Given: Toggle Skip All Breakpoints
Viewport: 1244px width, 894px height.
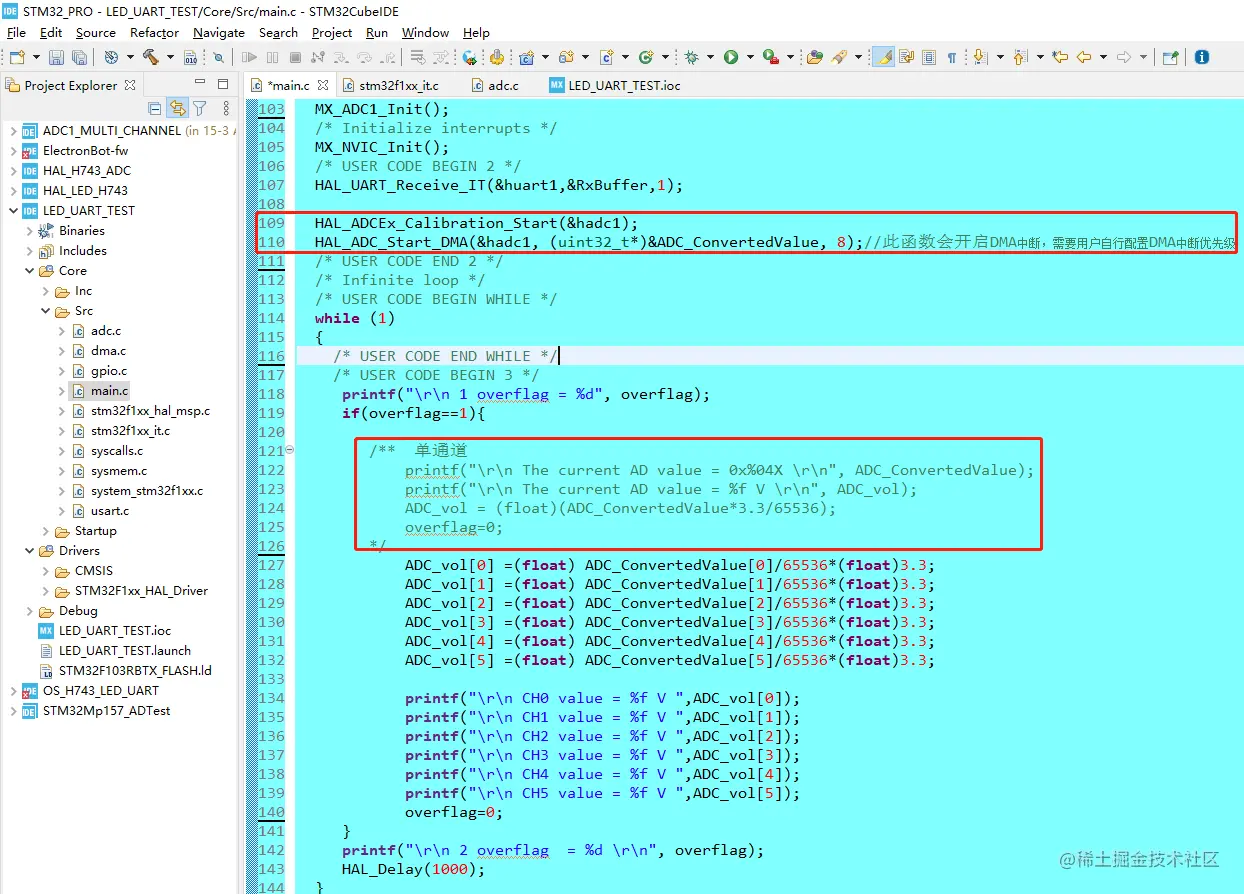Looking at the screenshot, I should click(218, 57).
